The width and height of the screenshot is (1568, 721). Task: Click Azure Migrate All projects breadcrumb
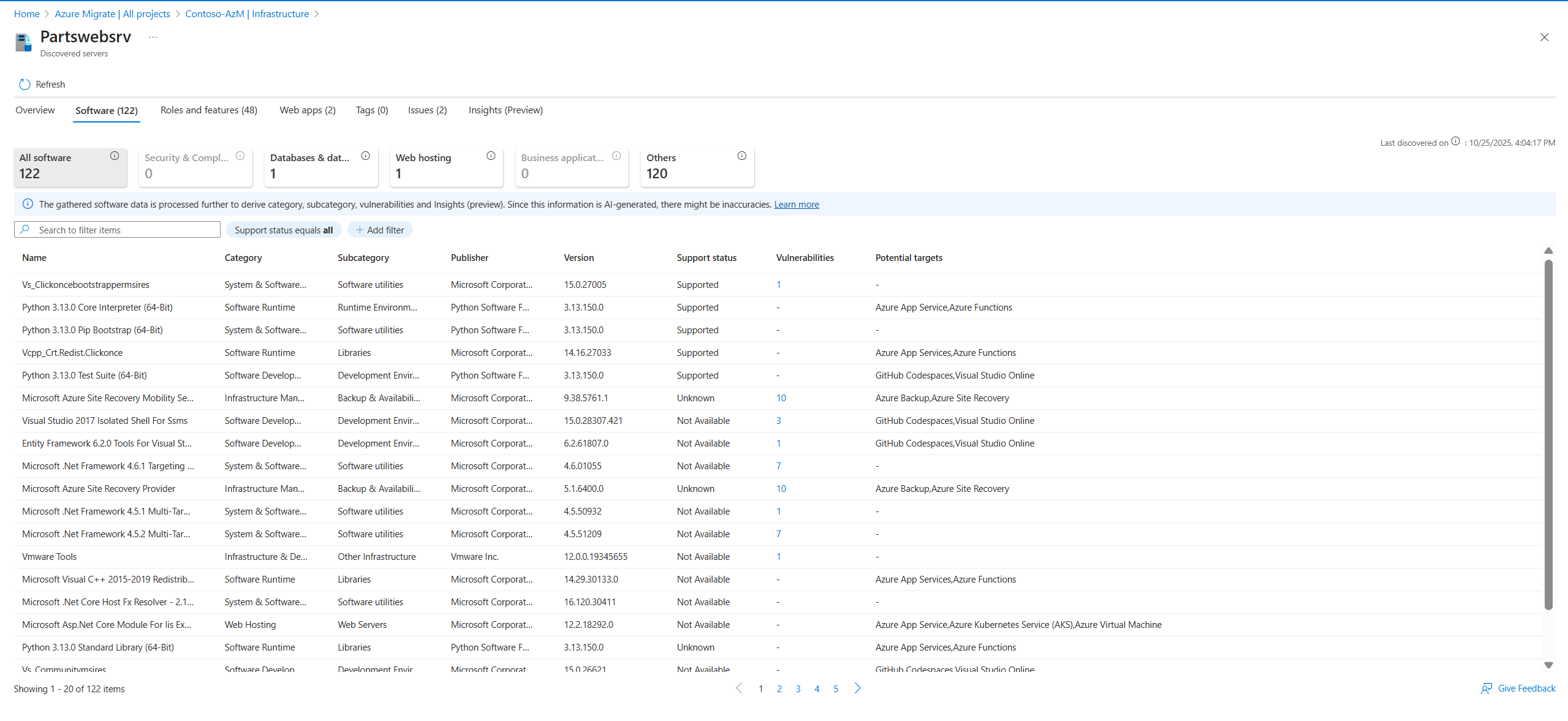click(x=112, y=13)
